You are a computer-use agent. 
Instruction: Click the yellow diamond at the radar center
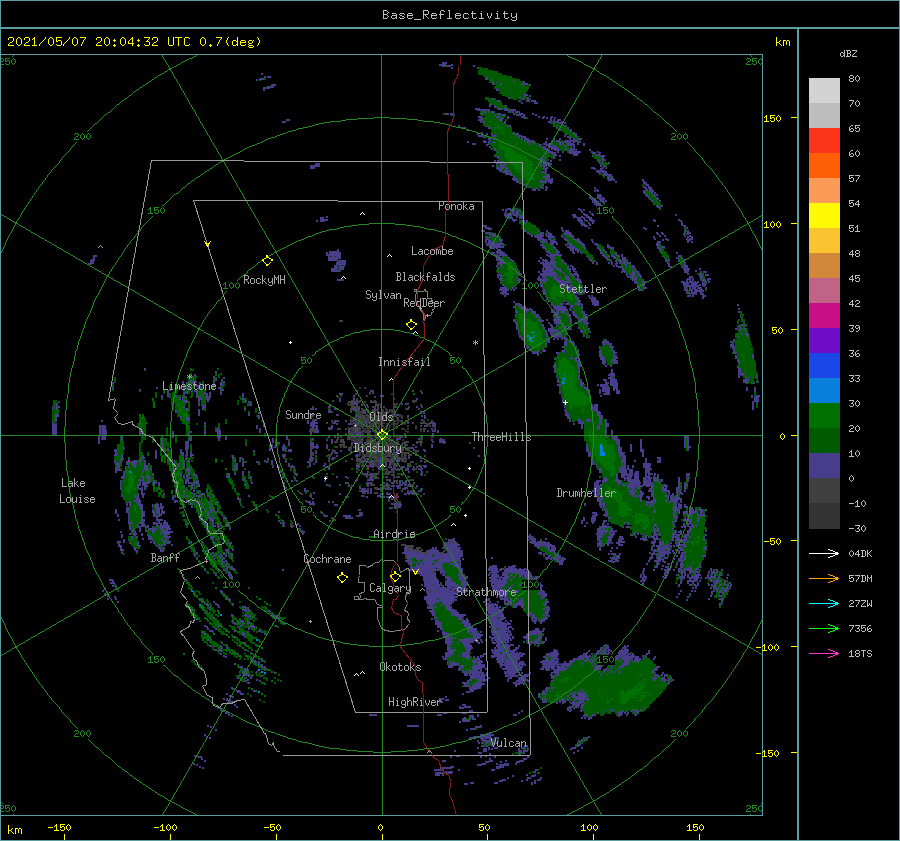tap(382, 435)
